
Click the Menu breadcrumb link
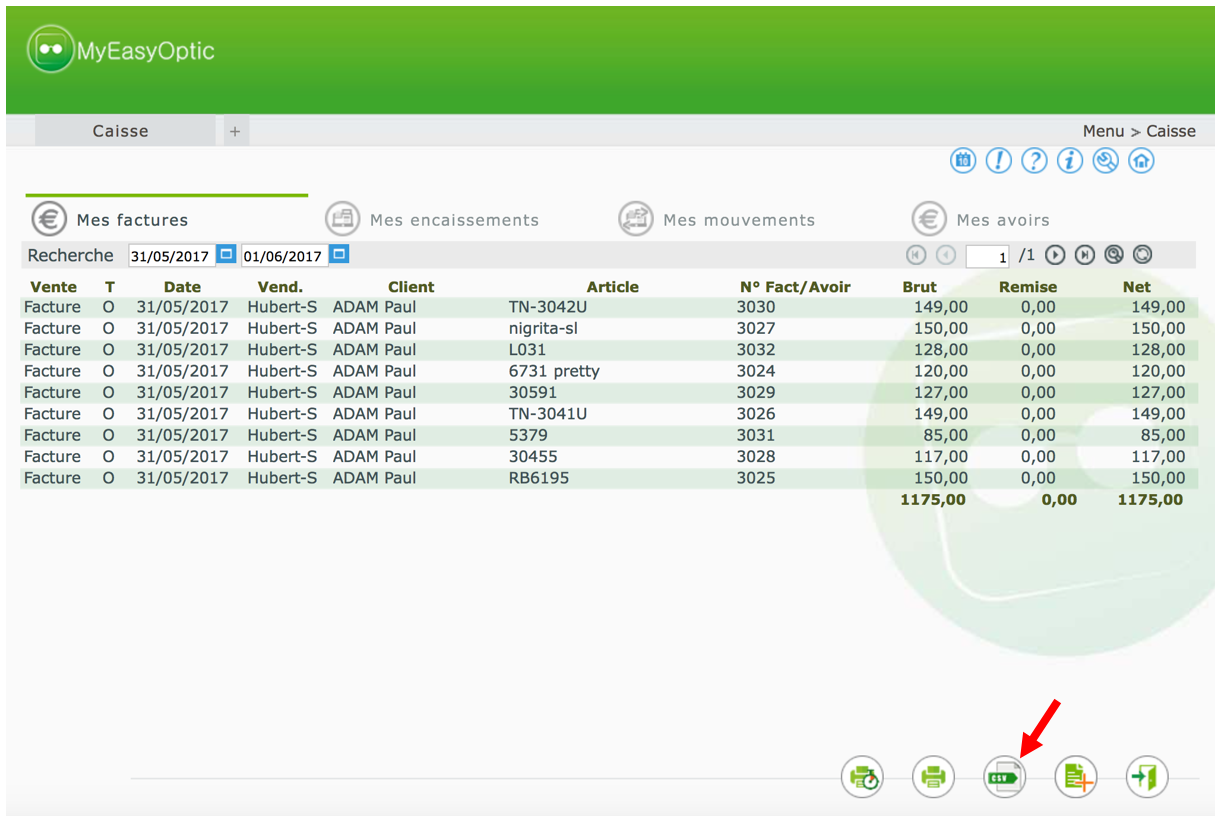(x=1104, y=131)
